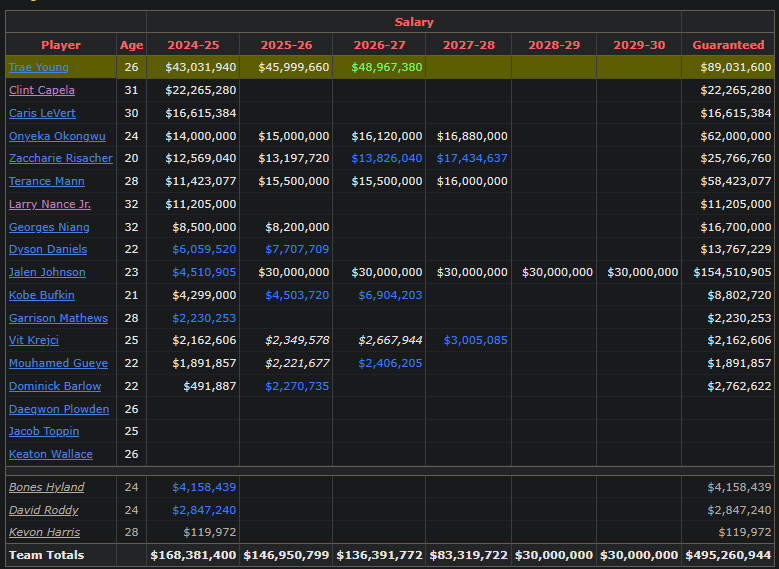Screen dimensions: 779x569
Task: Follow the Zaccharie Risacher link
Action: pyautogui.click(x=61, y=158)
